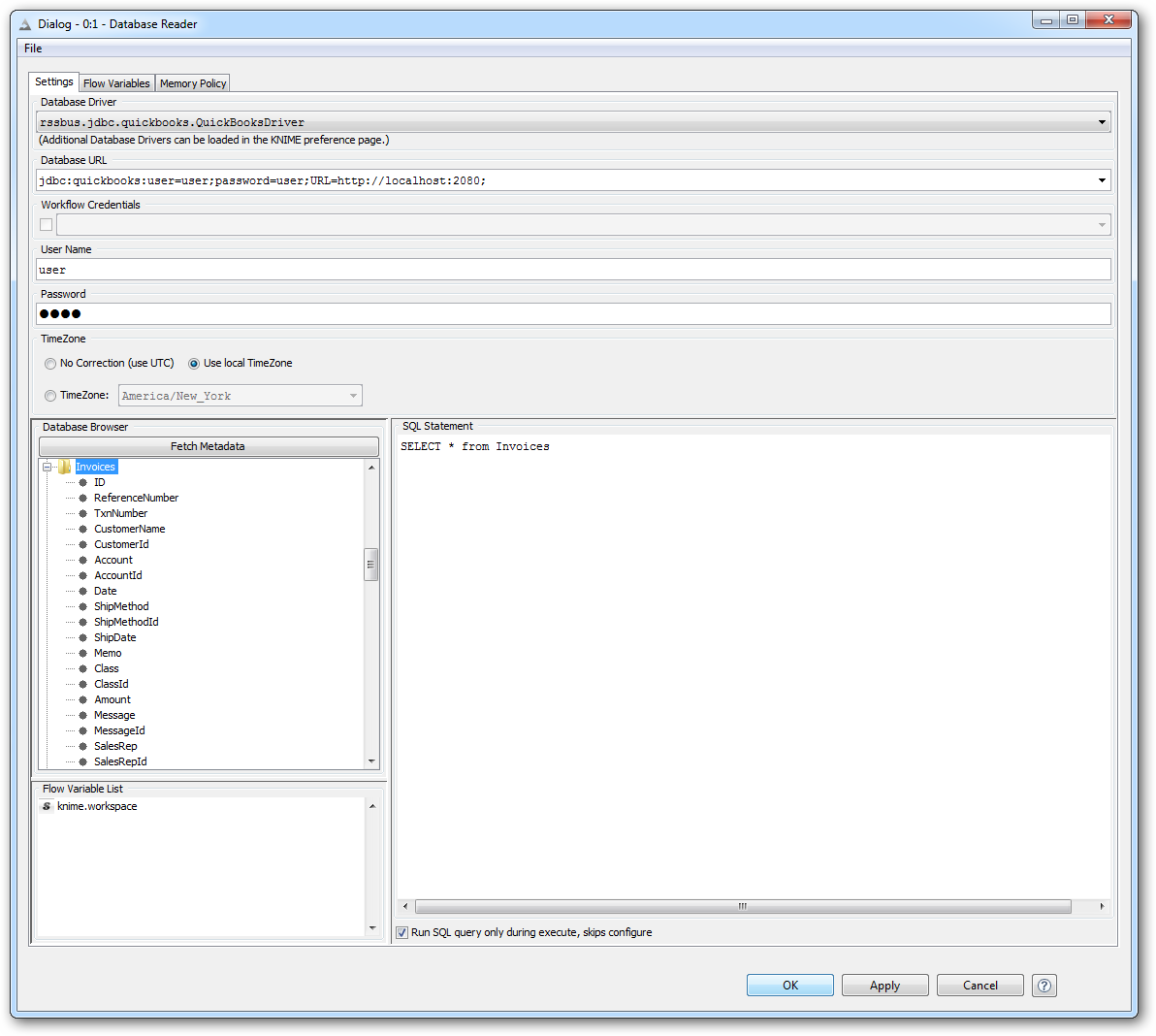The height and width of the screenshot is (1036, 1156).
Task: Toggle Run SQL query only during execute
Action: click(x=402, y=932)
